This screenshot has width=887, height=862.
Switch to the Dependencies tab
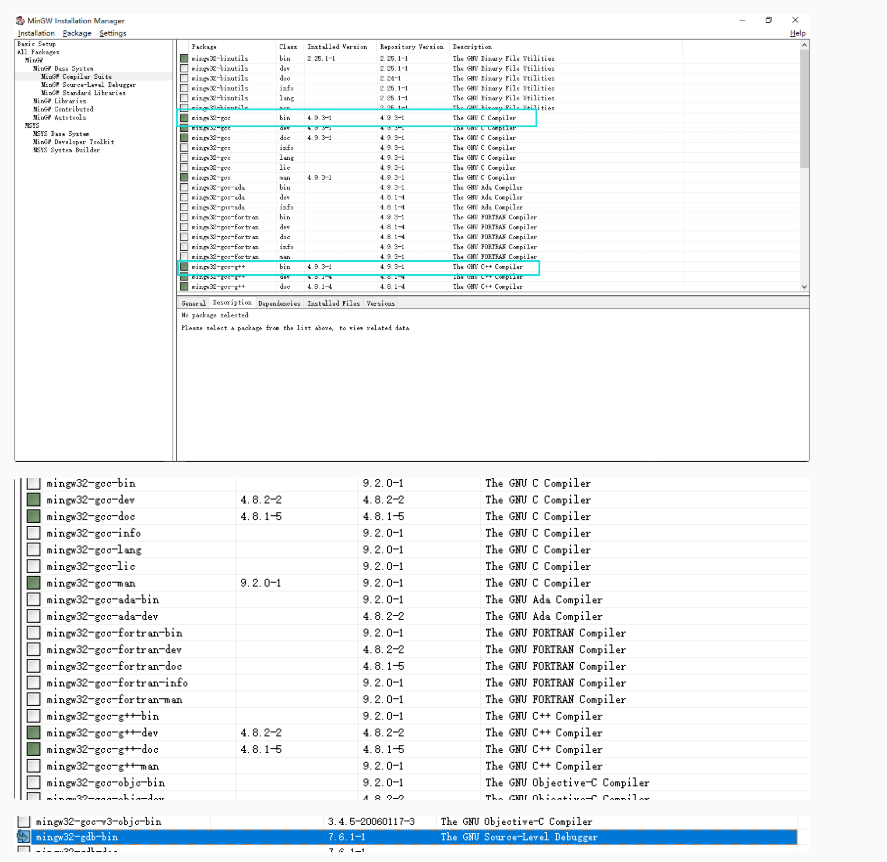279,303
